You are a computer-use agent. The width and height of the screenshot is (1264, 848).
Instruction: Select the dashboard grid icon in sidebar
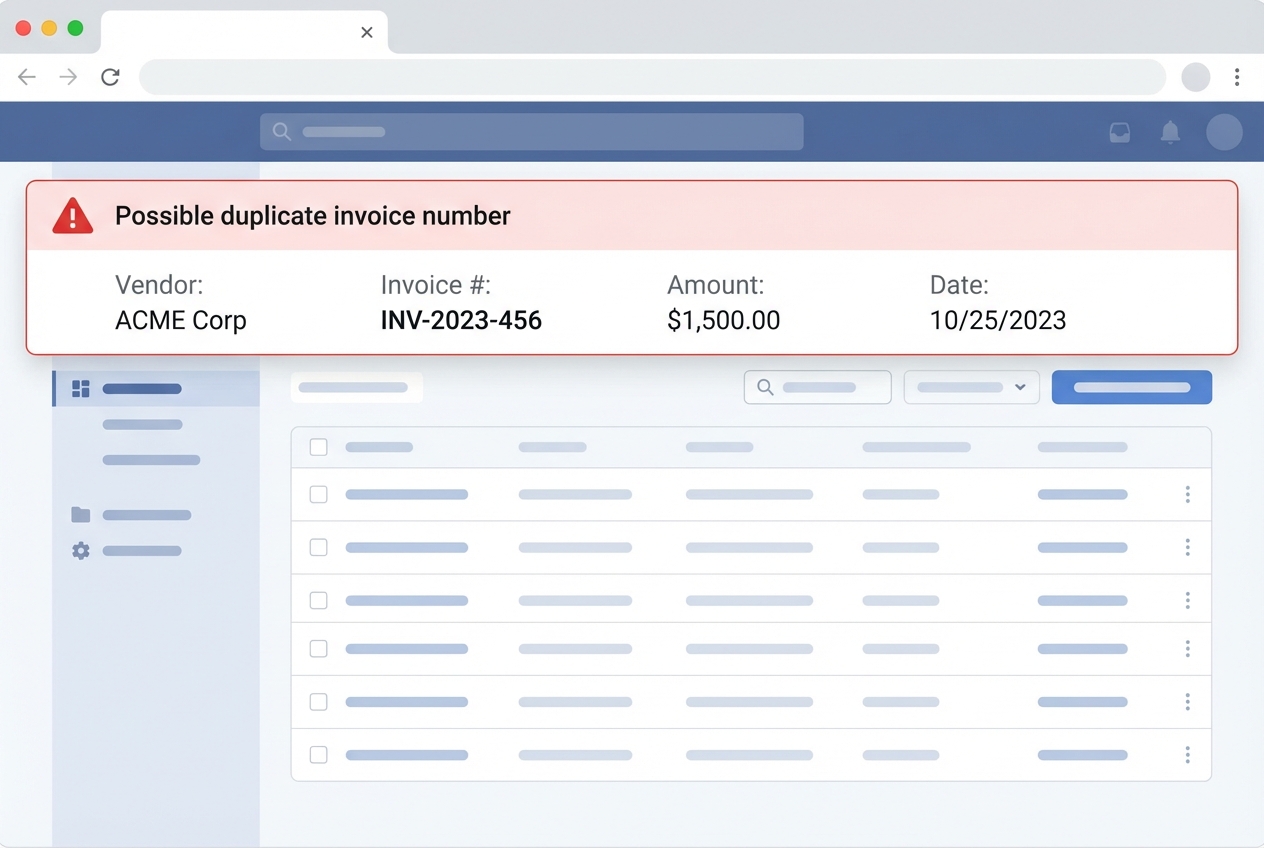pyautogui.click(x=79, y=388)
